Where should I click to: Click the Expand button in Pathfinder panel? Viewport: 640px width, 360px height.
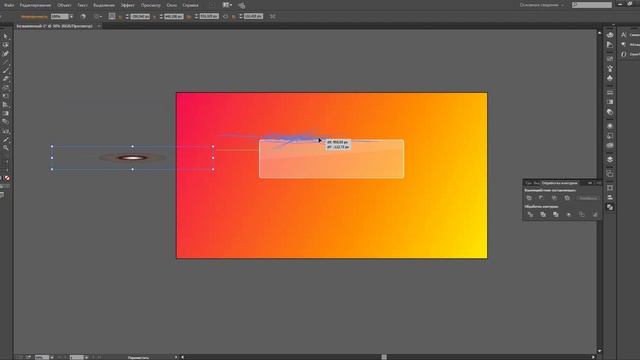(x=588, y=198)
